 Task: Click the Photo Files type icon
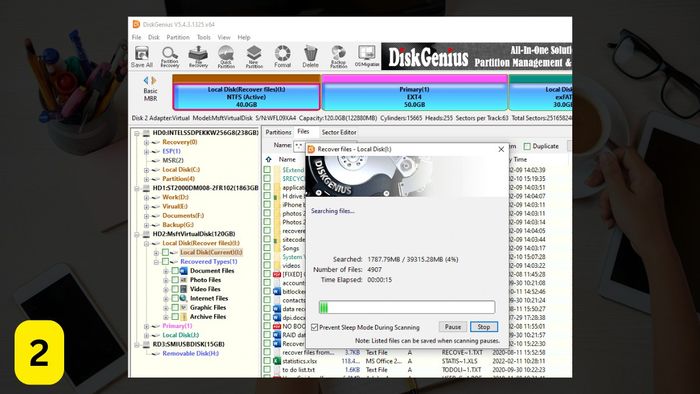[183, 280]
